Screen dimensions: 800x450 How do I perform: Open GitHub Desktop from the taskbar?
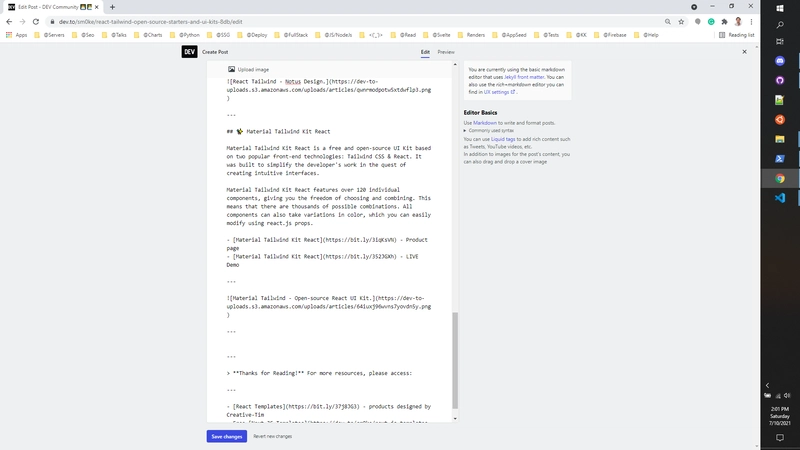click(x=780, y=81)
